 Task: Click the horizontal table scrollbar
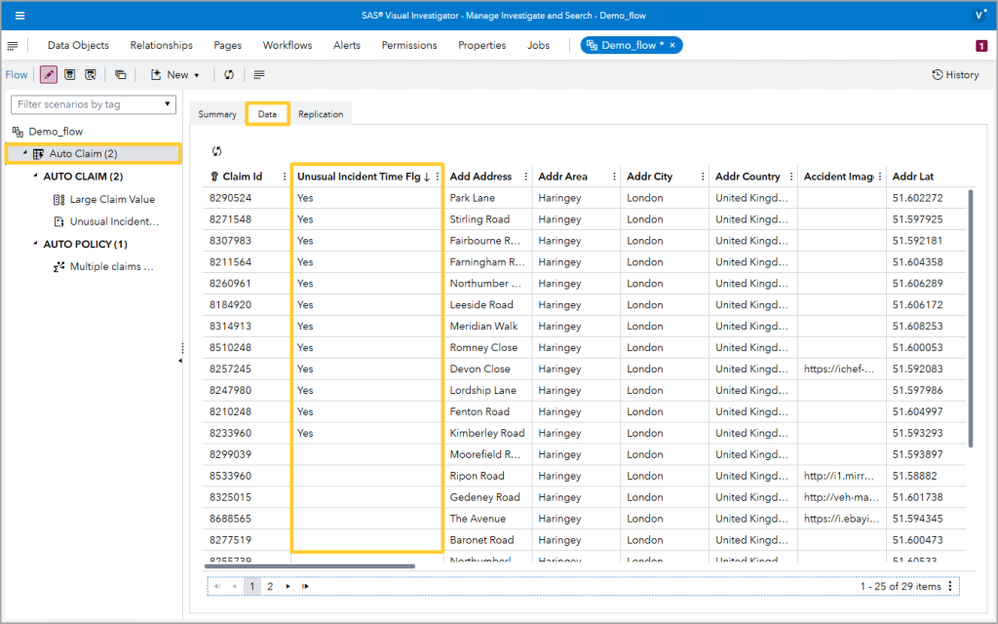309,565
